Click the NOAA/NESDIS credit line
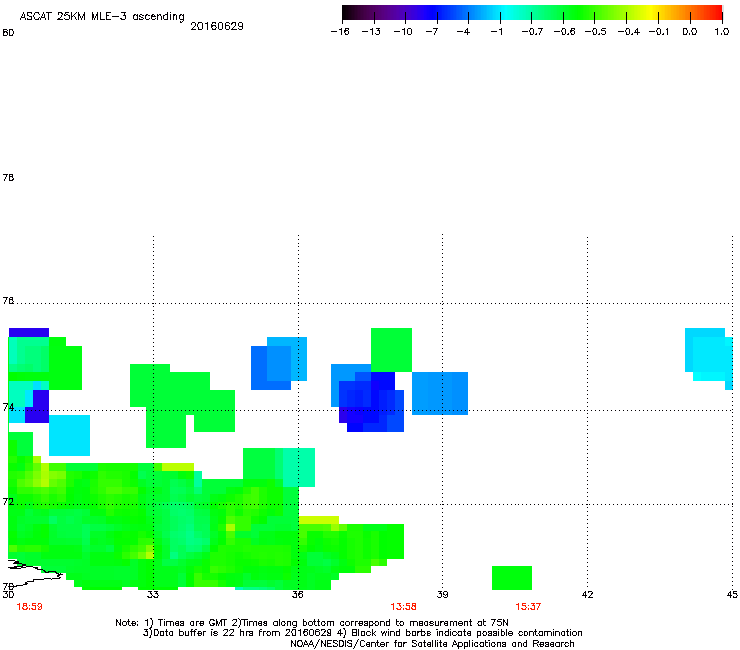 tap(432, 644)
